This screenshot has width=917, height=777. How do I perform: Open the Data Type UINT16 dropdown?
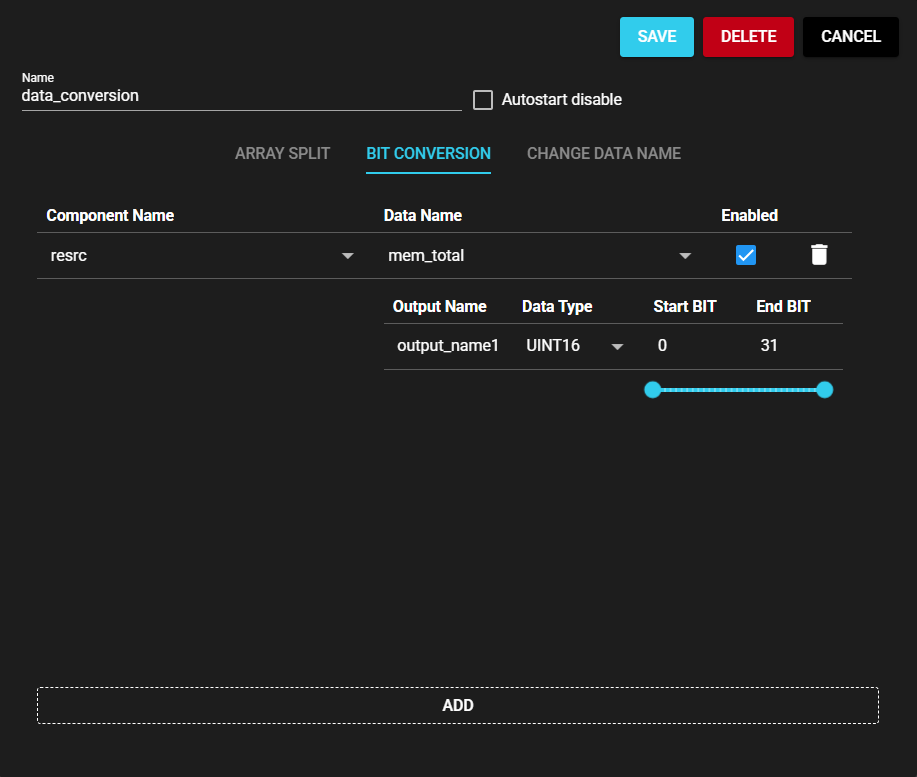point(617,347)
